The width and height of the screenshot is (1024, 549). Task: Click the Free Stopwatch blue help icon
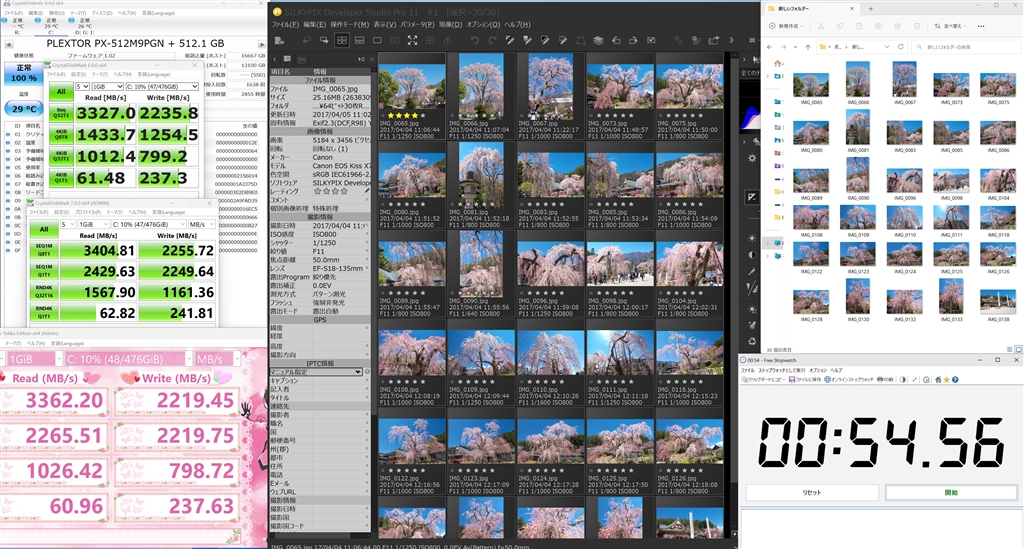955,379
